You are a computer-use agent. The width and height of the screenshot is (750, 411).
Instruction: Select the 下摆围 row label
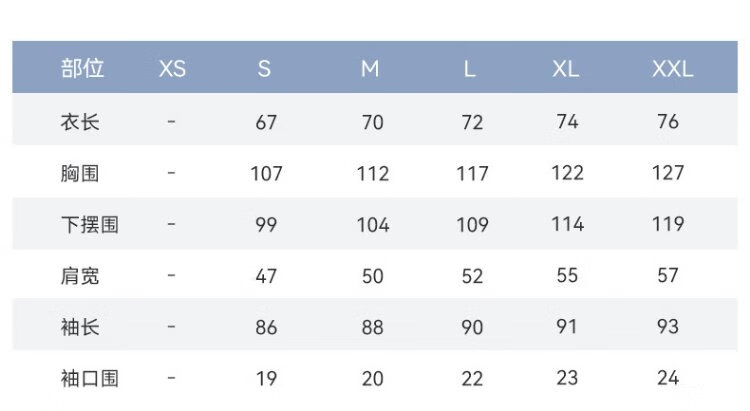[x=89, y=225]
